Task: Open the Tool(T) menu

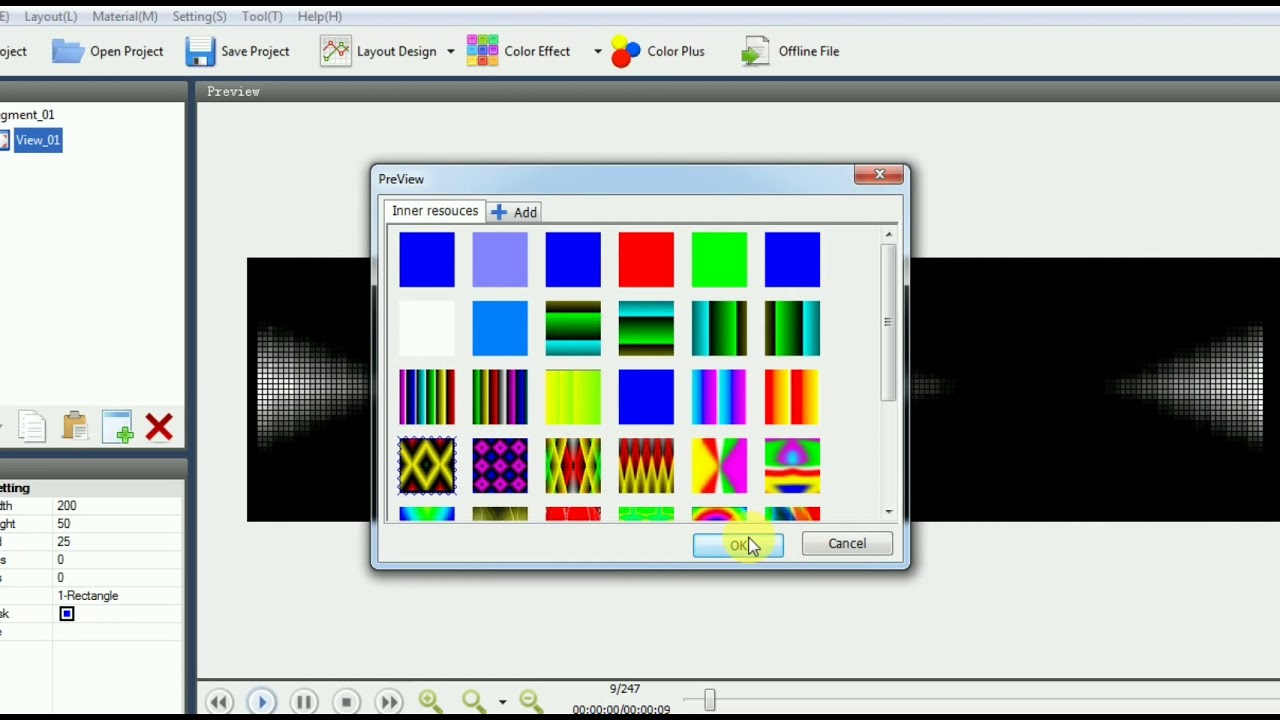Action: (x=262, y=16)
